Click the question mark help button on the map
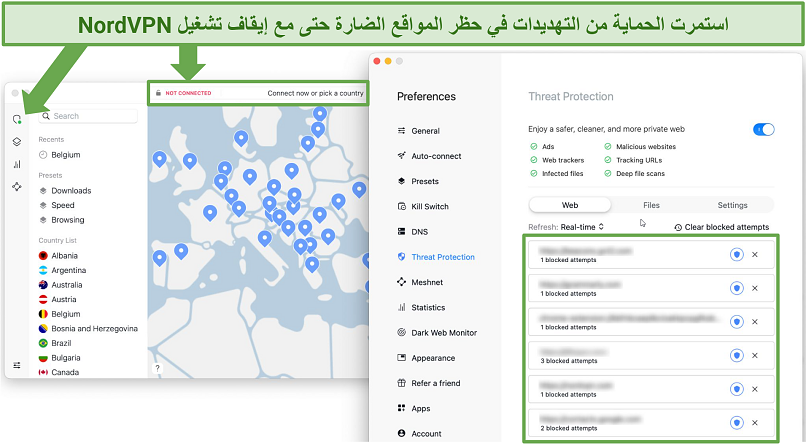This screenshot has height=446, width=806. (x=157, y=368)
